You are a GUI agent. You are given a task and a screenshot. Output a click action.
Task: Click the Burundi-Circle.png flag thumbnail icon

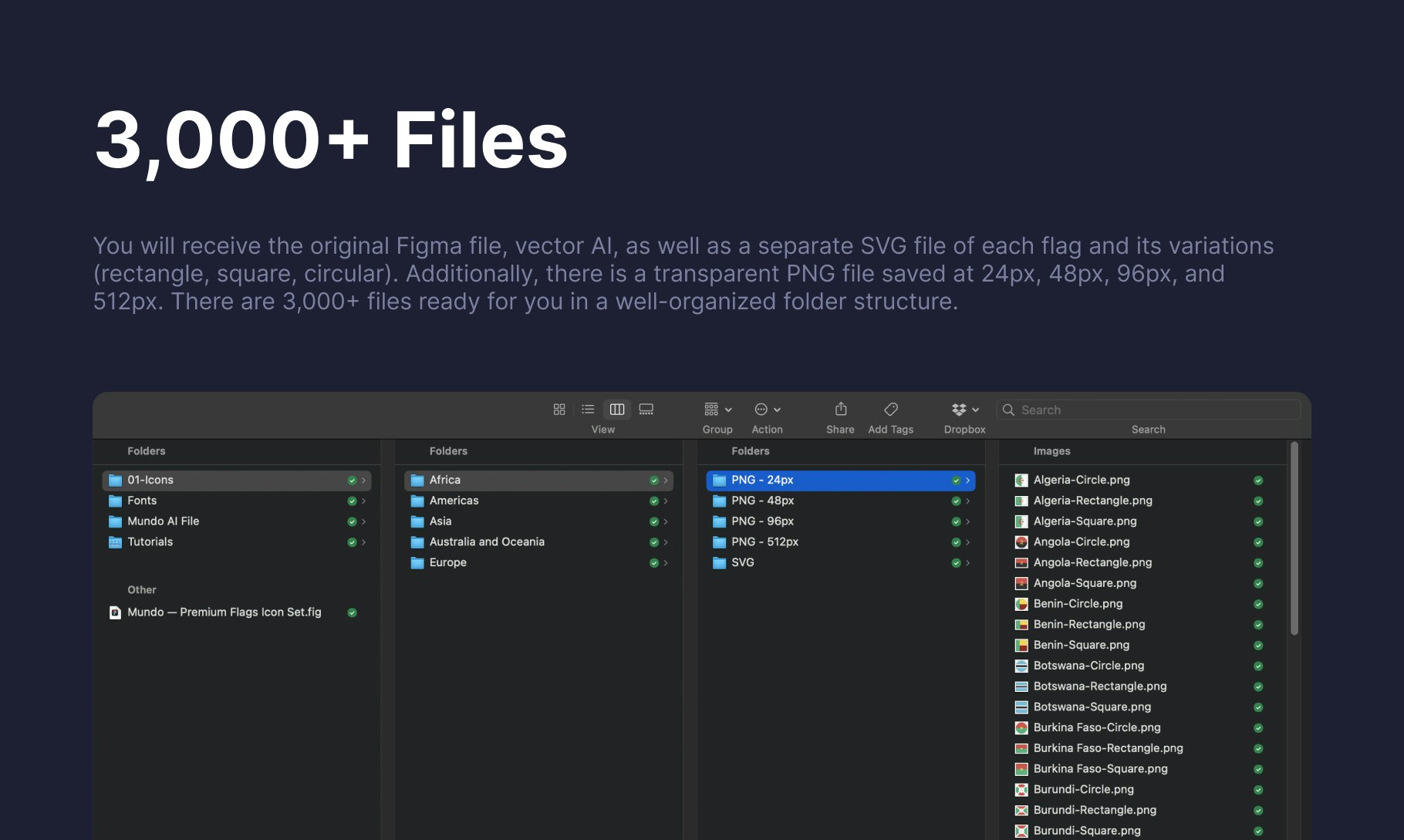coord(1021,790)
